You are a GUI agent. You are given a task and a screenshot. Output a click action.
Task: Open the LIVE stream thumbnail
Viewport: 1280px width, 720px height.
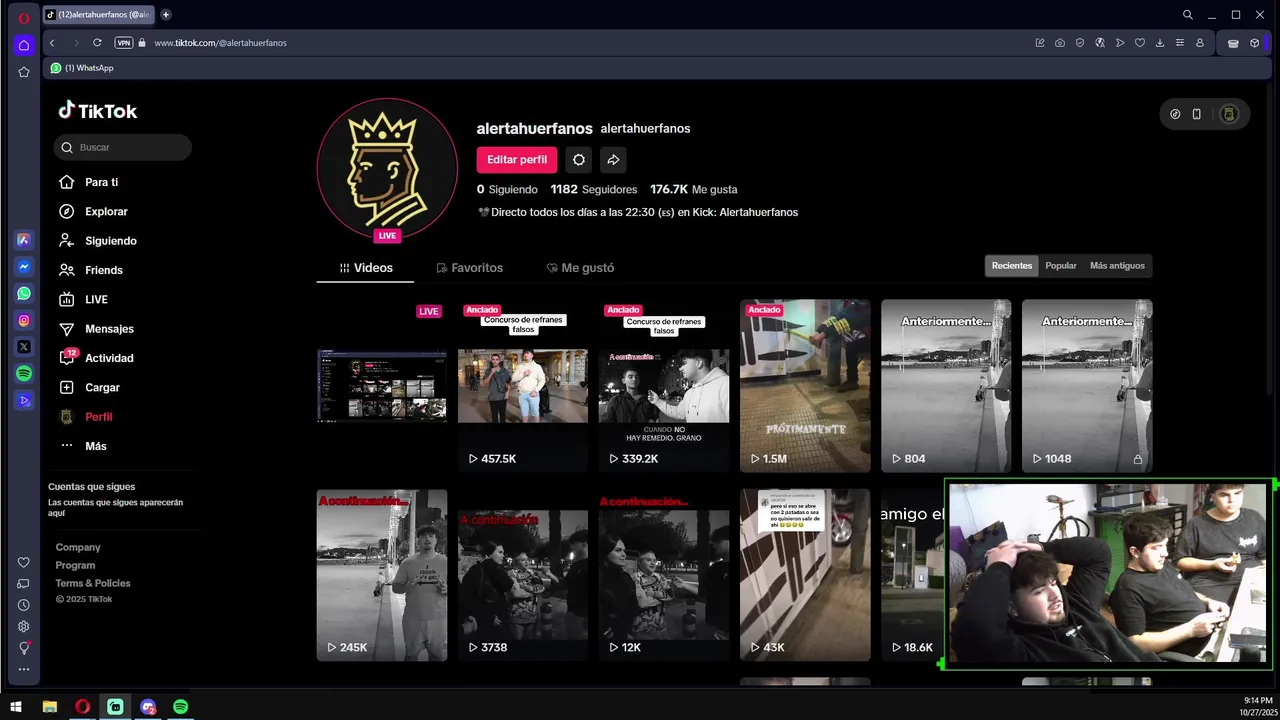[382, 386]
